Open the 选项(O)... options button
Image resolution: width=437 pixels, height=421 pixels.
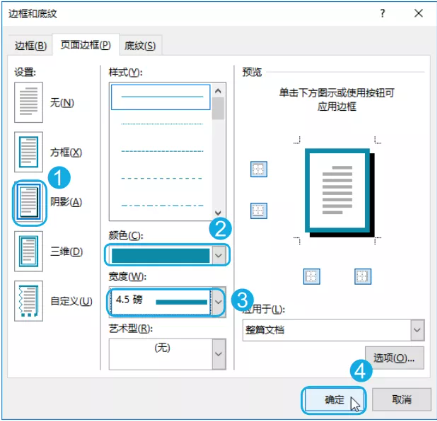pos(394,358)
